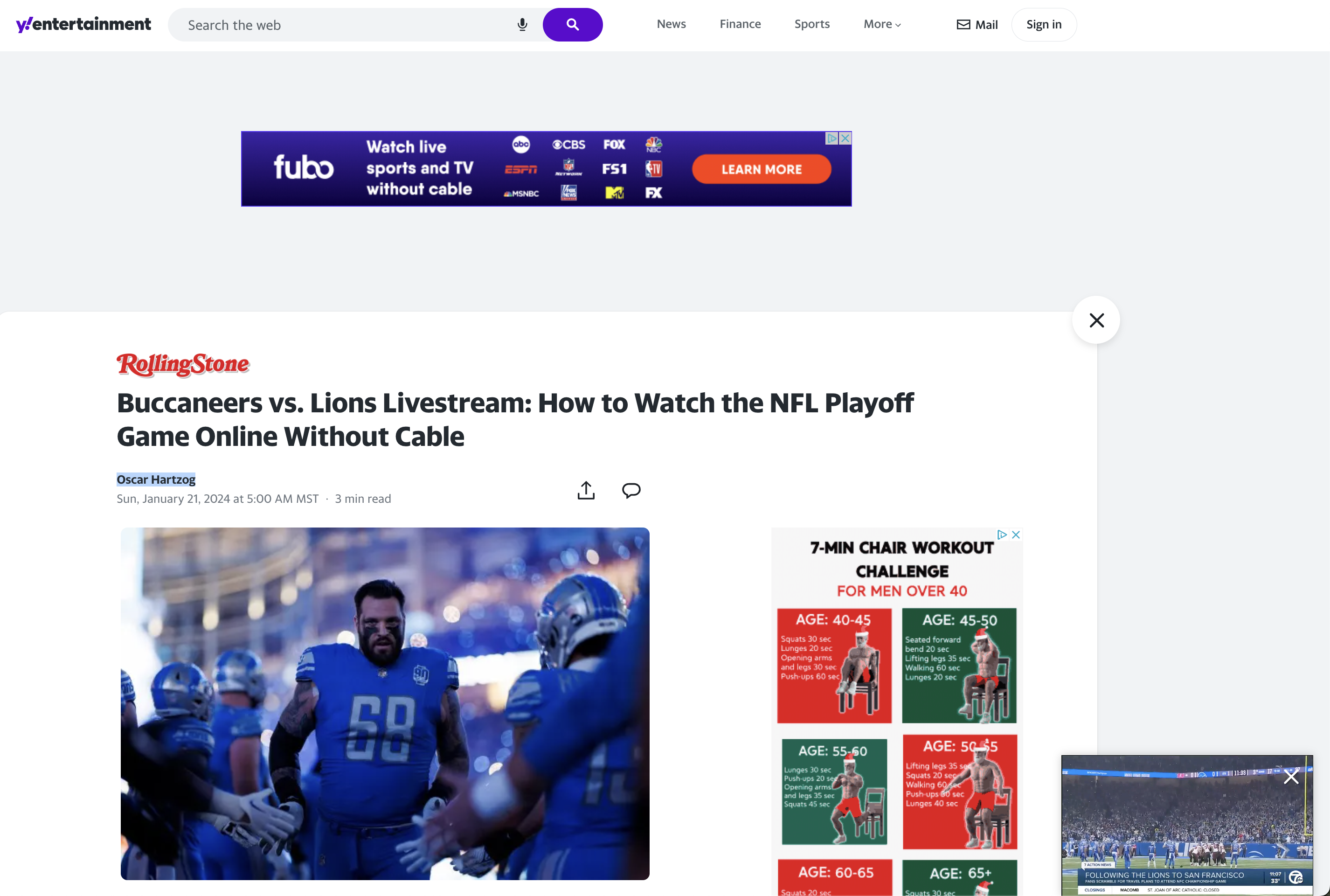This screenshot has width=1330, height=896.
Task: Click the search magnifier button
Action: tap(572, 24)
